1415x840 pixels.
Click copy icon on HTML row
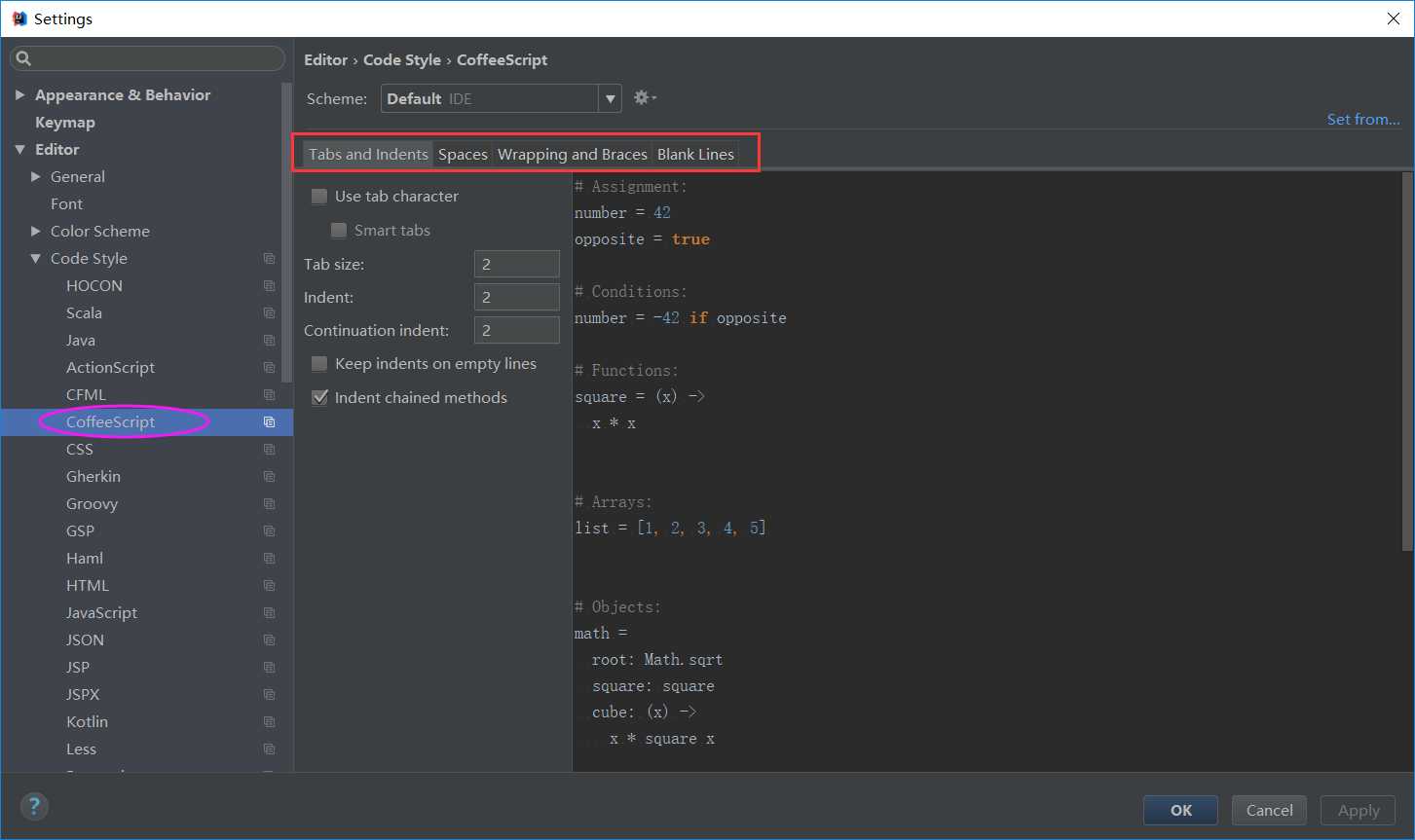click(270, 586)
